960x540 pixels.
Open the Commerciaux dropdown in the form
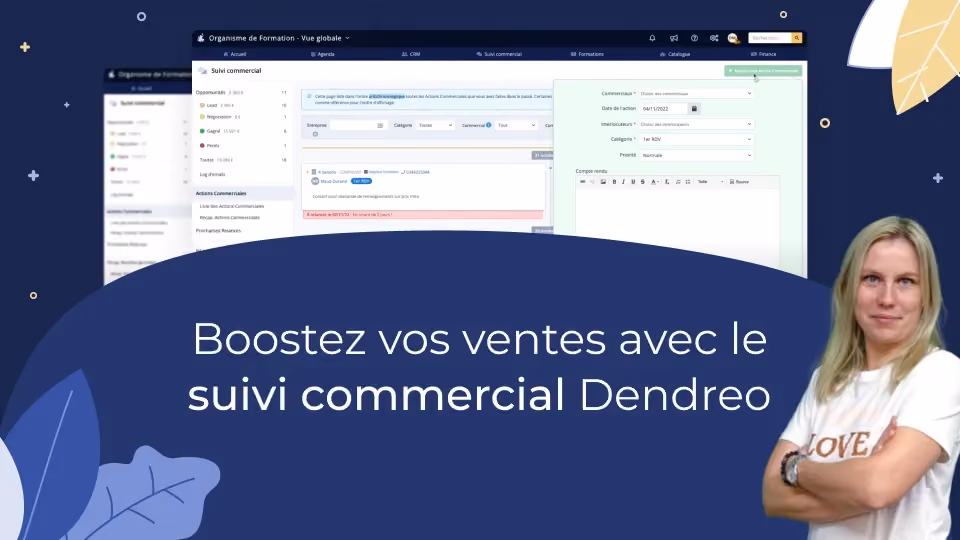(x=696, y=94)
